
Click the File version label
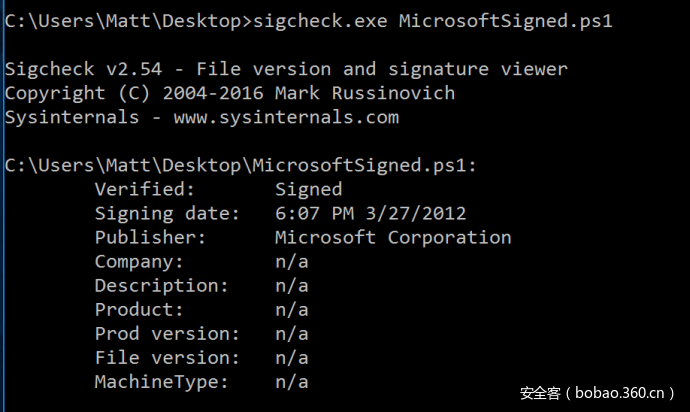167,358
